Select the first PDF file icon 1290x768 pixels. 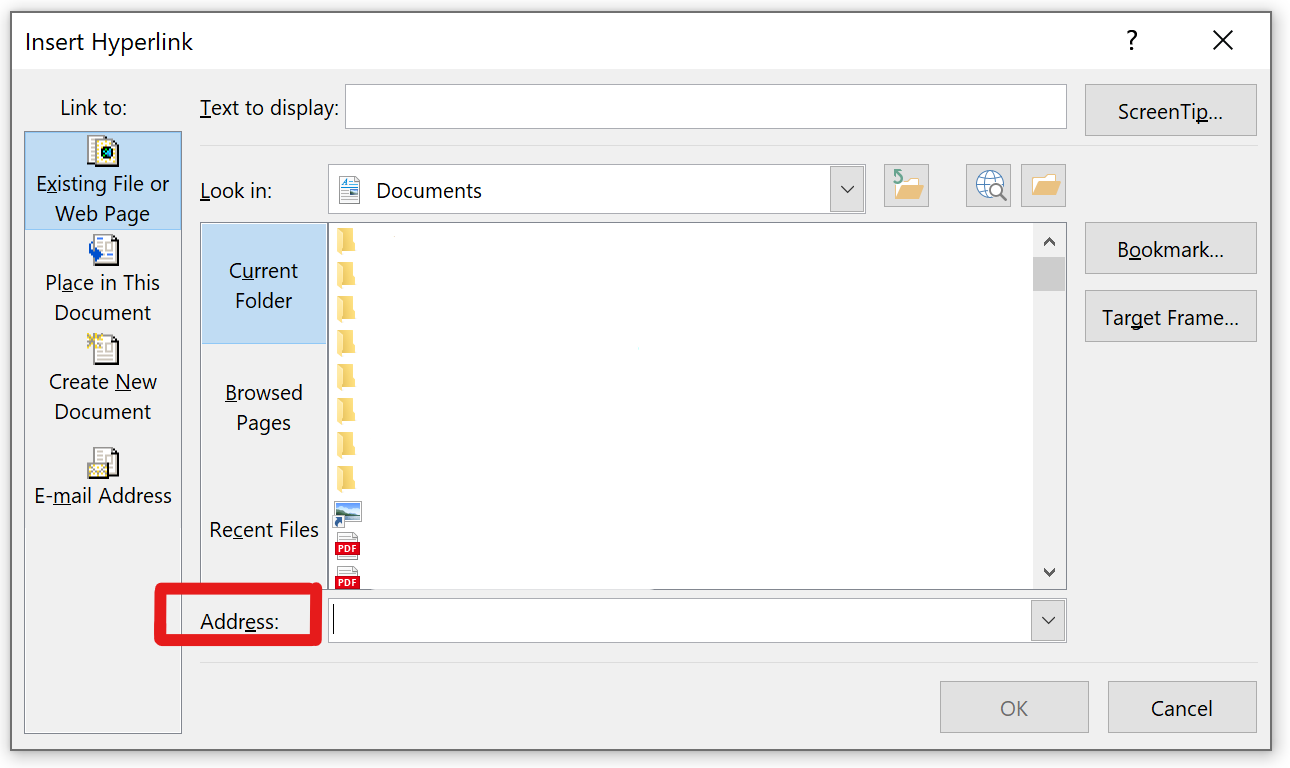point(347,546)
